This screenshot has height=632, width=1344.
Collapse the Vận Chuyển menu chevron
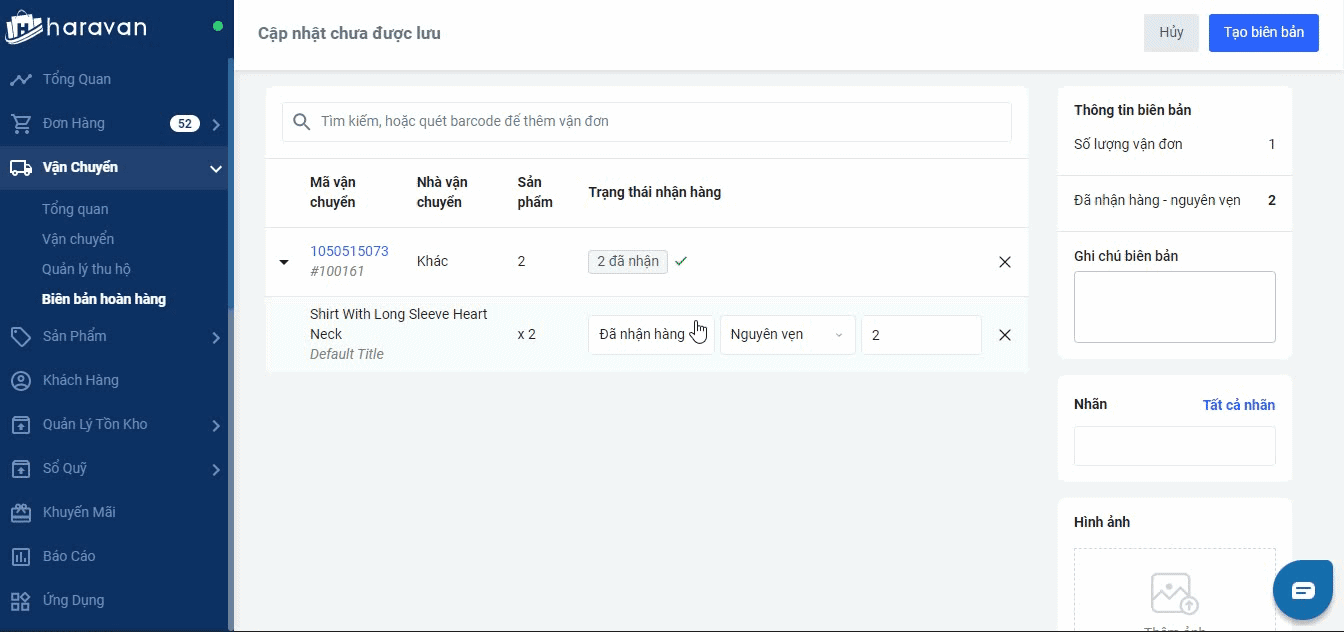tap(216, 169)
